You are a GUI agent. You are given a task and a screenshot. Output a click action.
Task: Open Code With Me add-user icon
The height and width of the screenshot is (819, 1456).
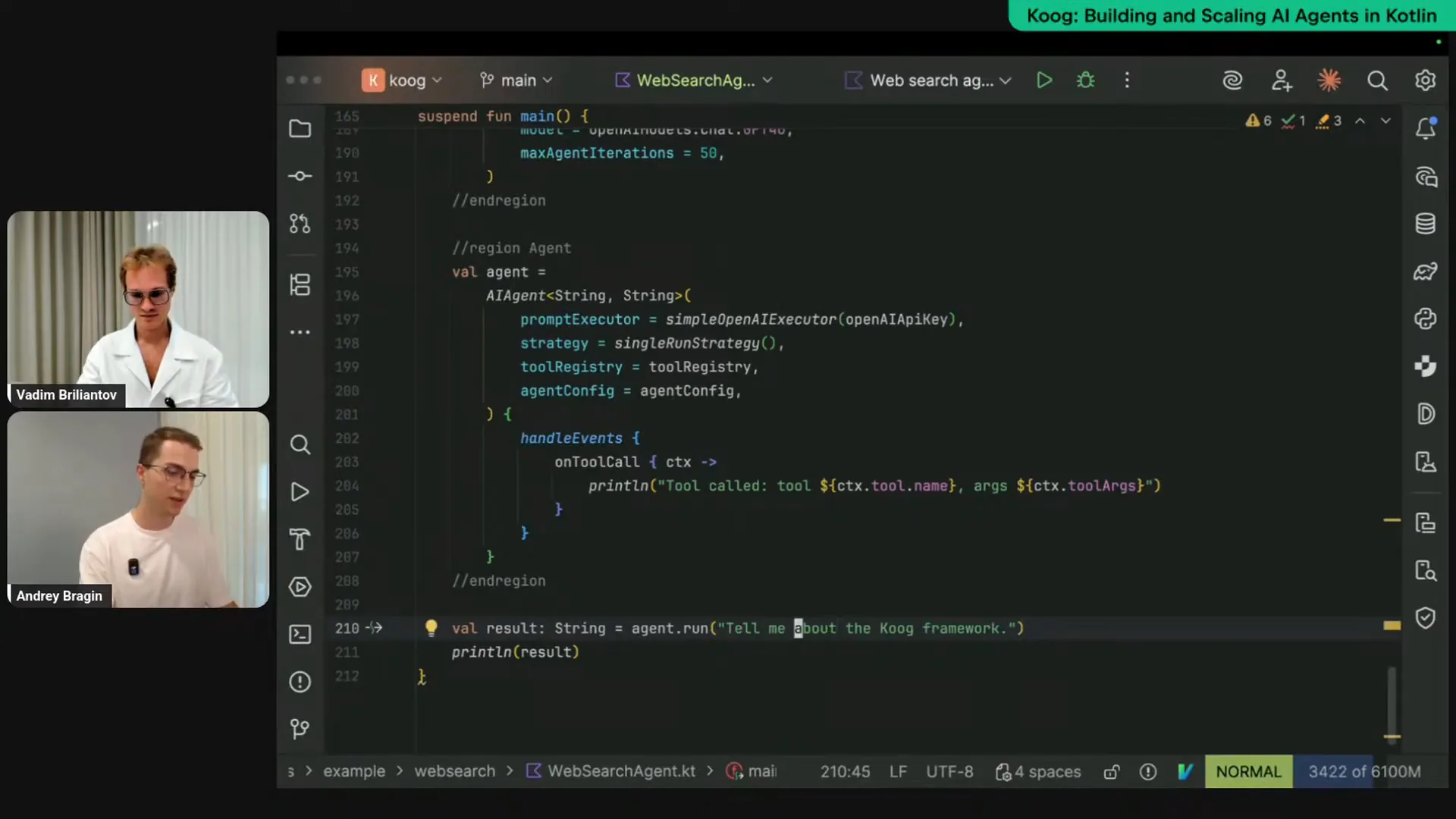[1282, 80]
